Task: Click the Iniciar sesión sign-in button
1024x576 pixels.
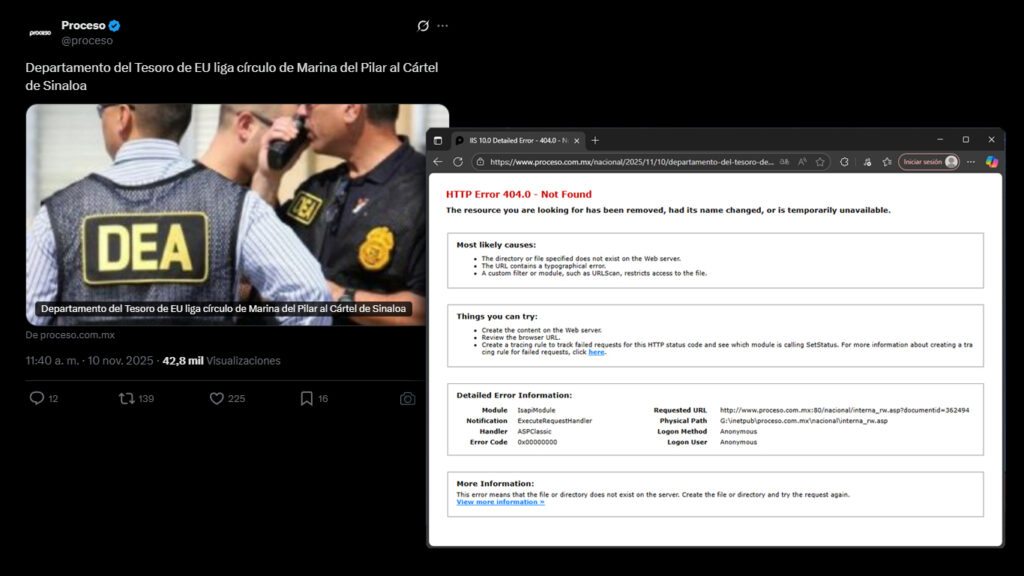Action: coord(928,162)
